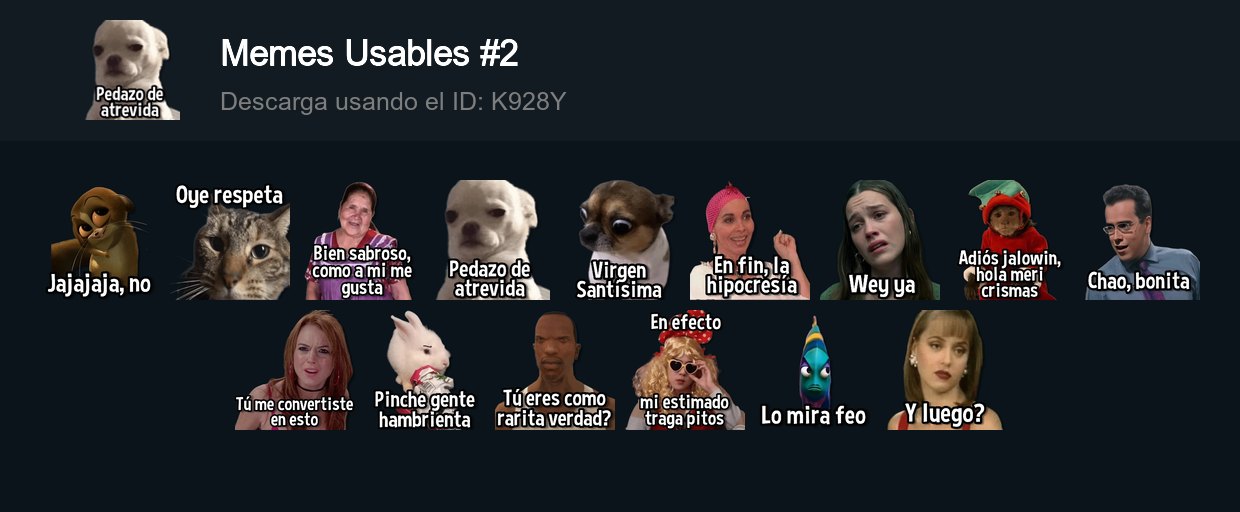The height and width of the screenshot is (512, 1240).
Task: Choose the 'Lo mira feo' fish sticker
Action: pyautogui.click(x=814, y=370)
